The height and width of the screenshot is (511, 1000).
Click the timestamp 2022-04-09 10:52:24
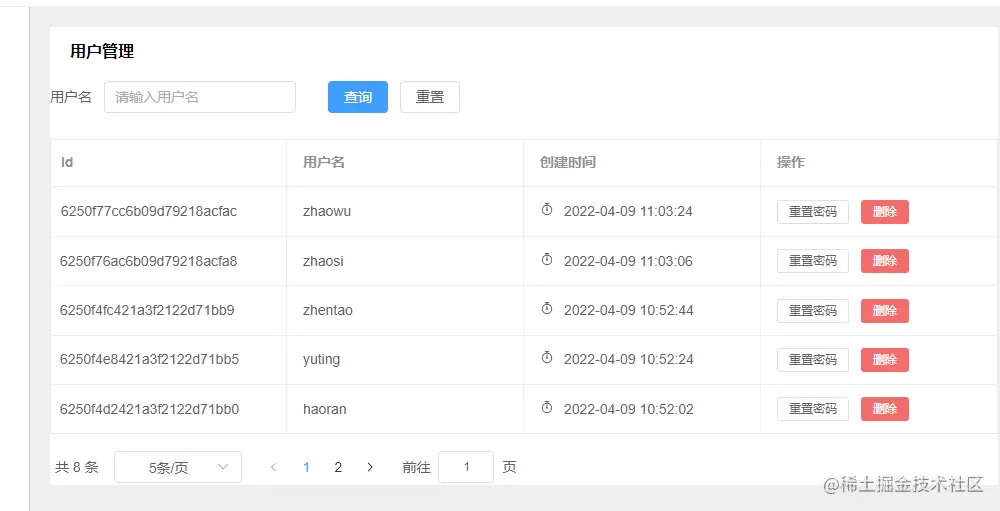tap(629, 359)
